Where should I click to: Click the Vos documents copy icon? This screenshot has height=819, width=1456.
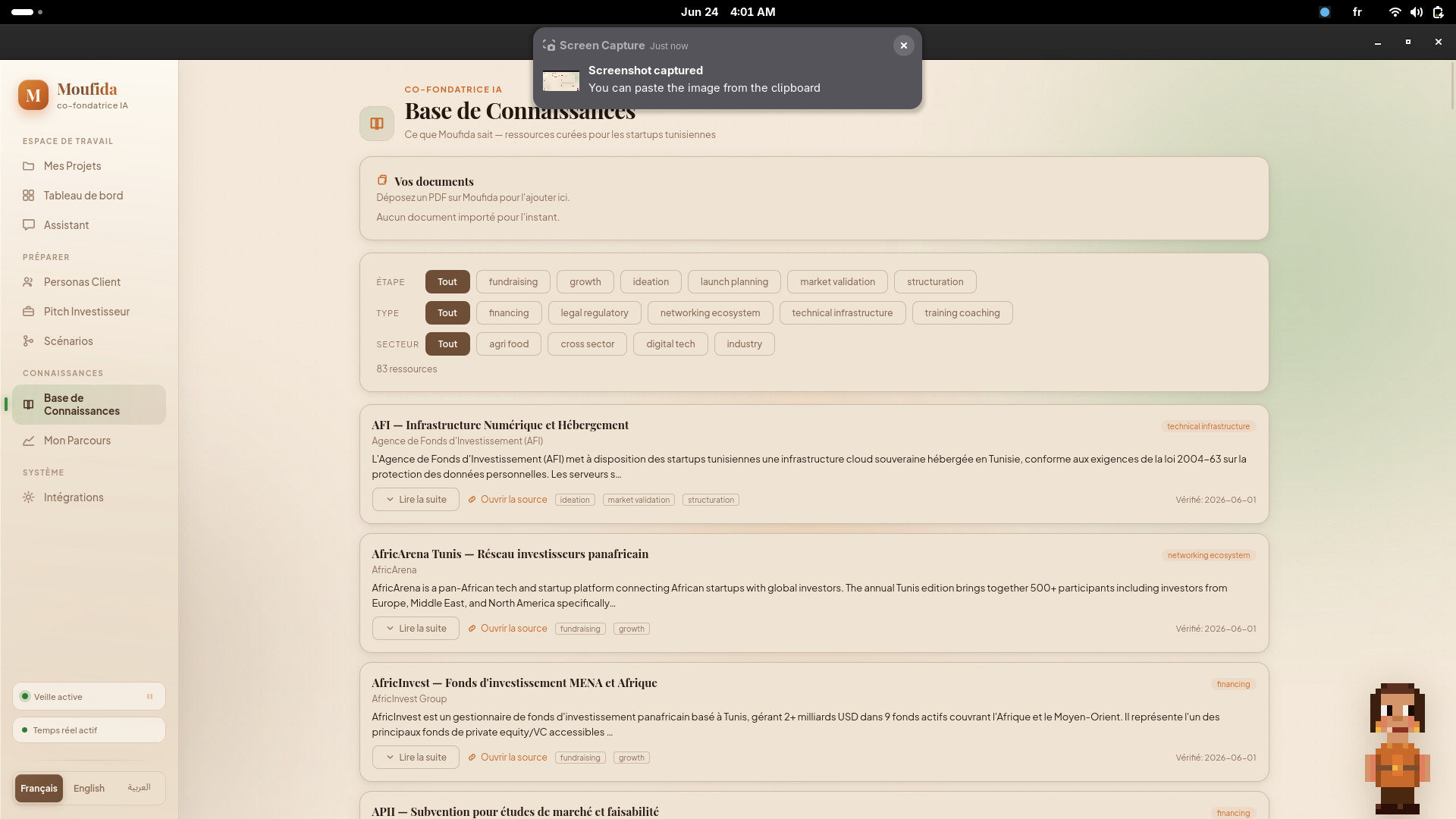click(x=382, y=180)
